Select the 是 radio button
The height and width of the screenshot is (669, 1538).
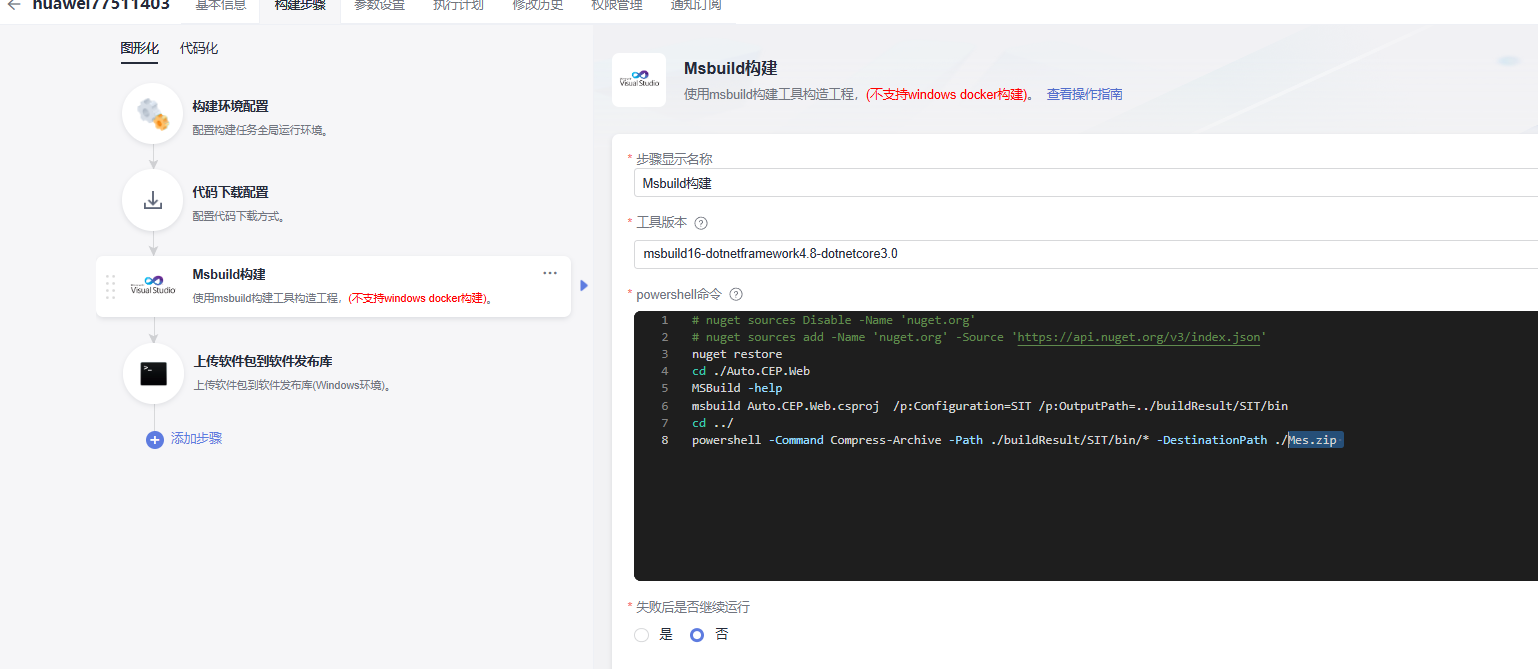[642, 635]
